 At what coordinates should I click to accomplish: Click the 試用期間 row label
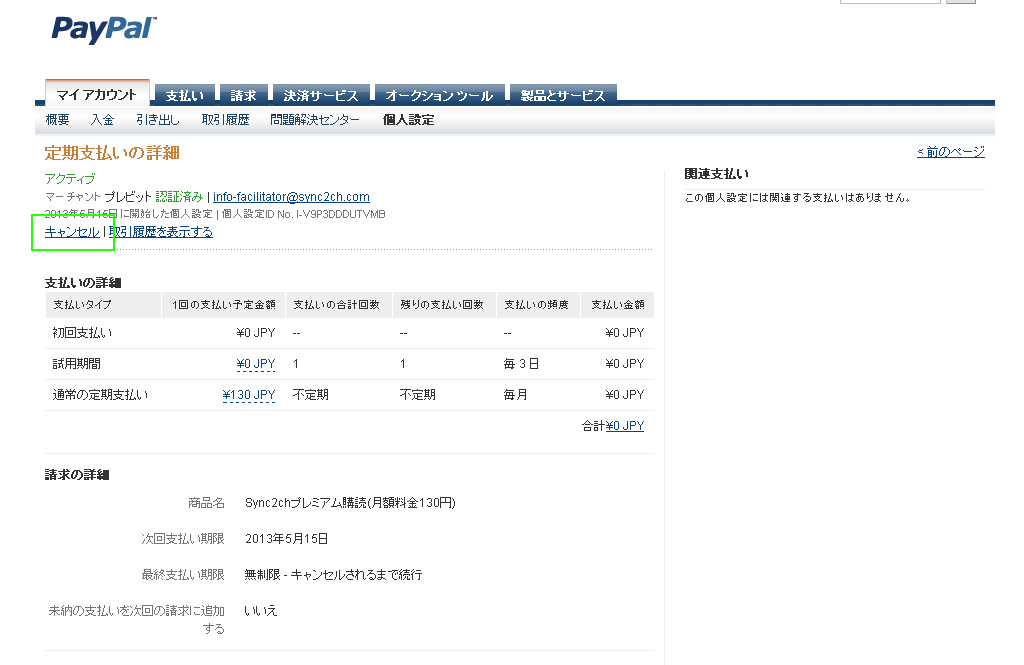[76, 364]
